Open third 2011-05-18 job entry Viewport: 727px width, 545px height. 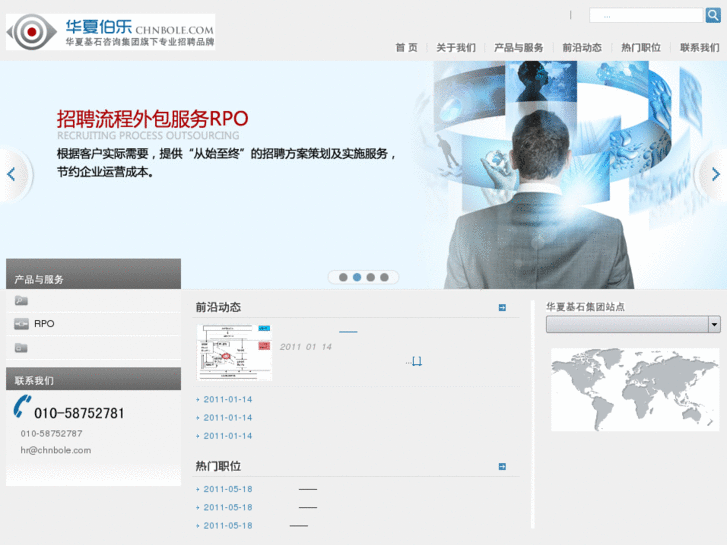(x=228, y=526)
